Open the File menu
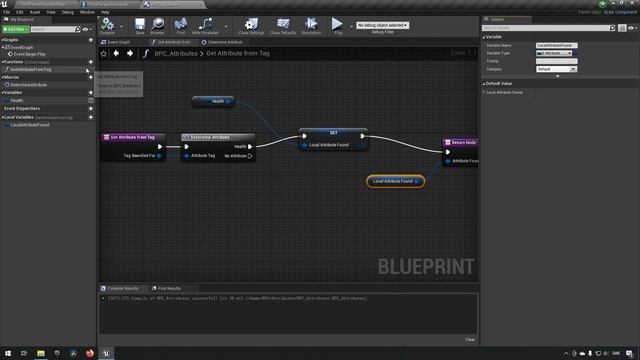 pos(7,12)
